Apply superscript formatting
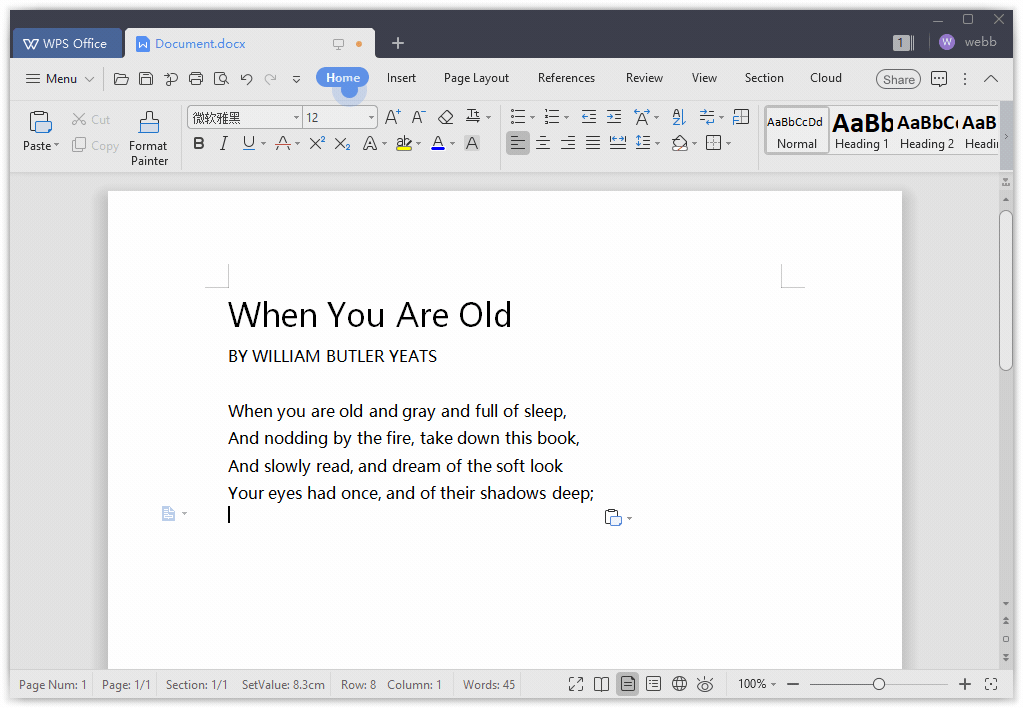This screenshot has height=708, width=1023. [317, 143]
